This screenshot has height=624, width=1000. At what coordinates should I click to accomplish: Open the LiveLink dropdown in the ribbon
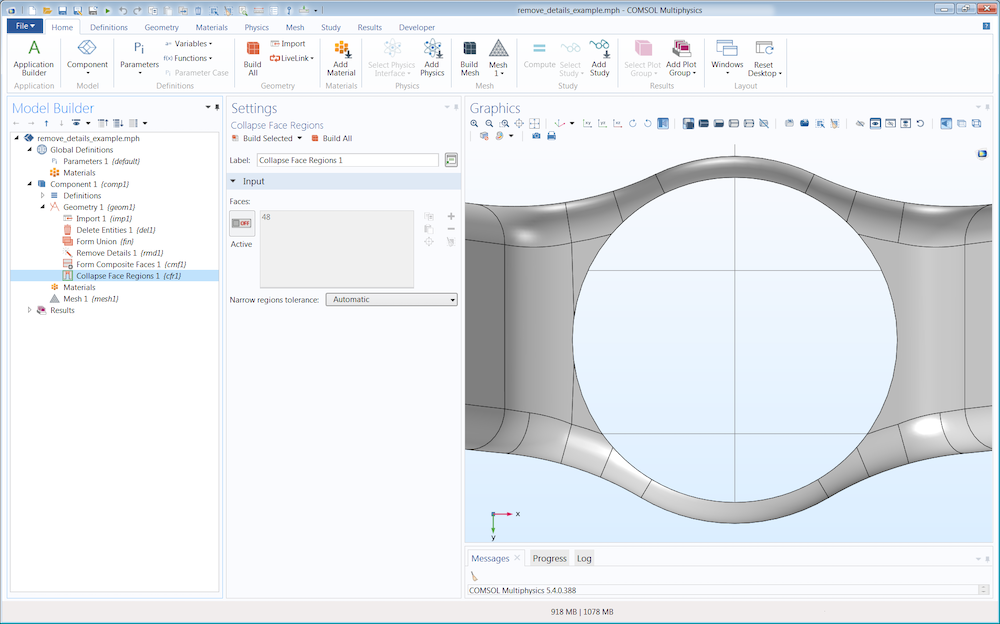292,58
